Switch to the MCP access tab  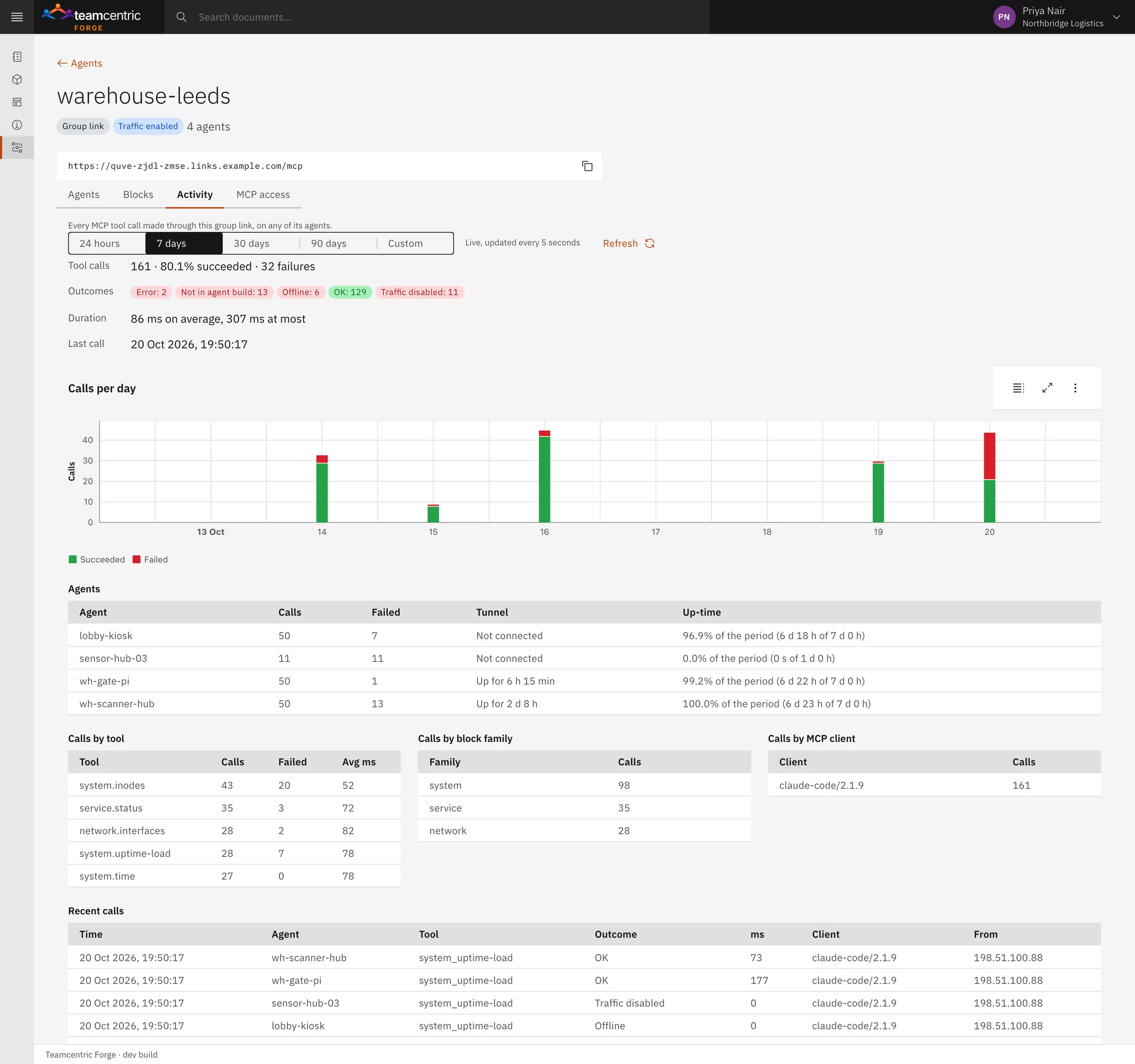coord(263,195)
